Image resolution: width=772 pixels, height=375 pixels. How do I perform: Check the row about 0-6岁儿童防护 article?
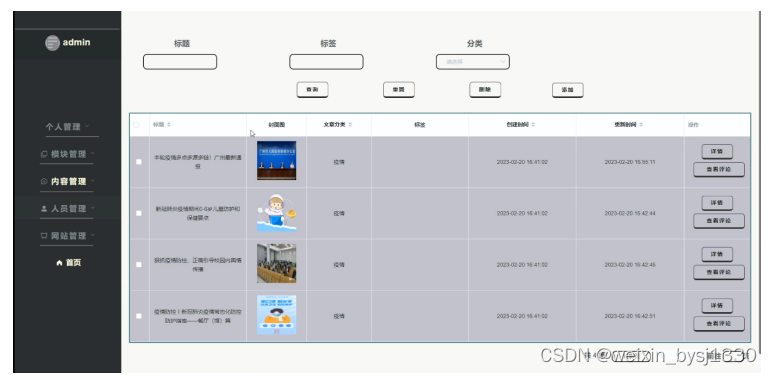[x=139, y=213]
